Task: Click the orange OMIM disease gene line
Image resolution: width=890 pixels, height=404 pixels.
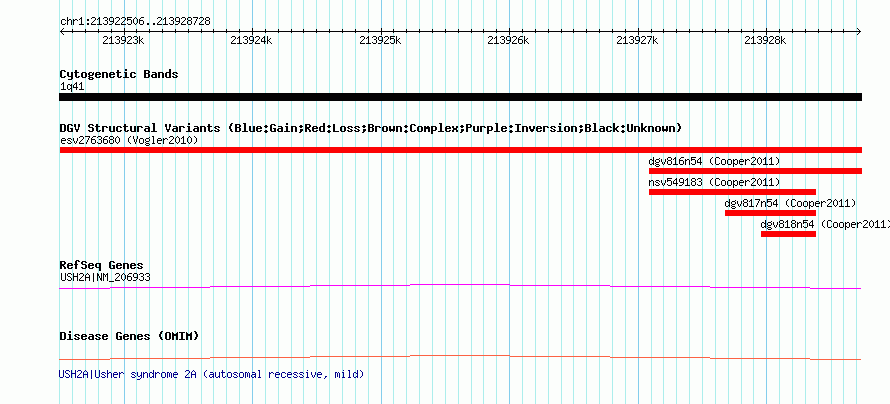Action: point(460,357)
